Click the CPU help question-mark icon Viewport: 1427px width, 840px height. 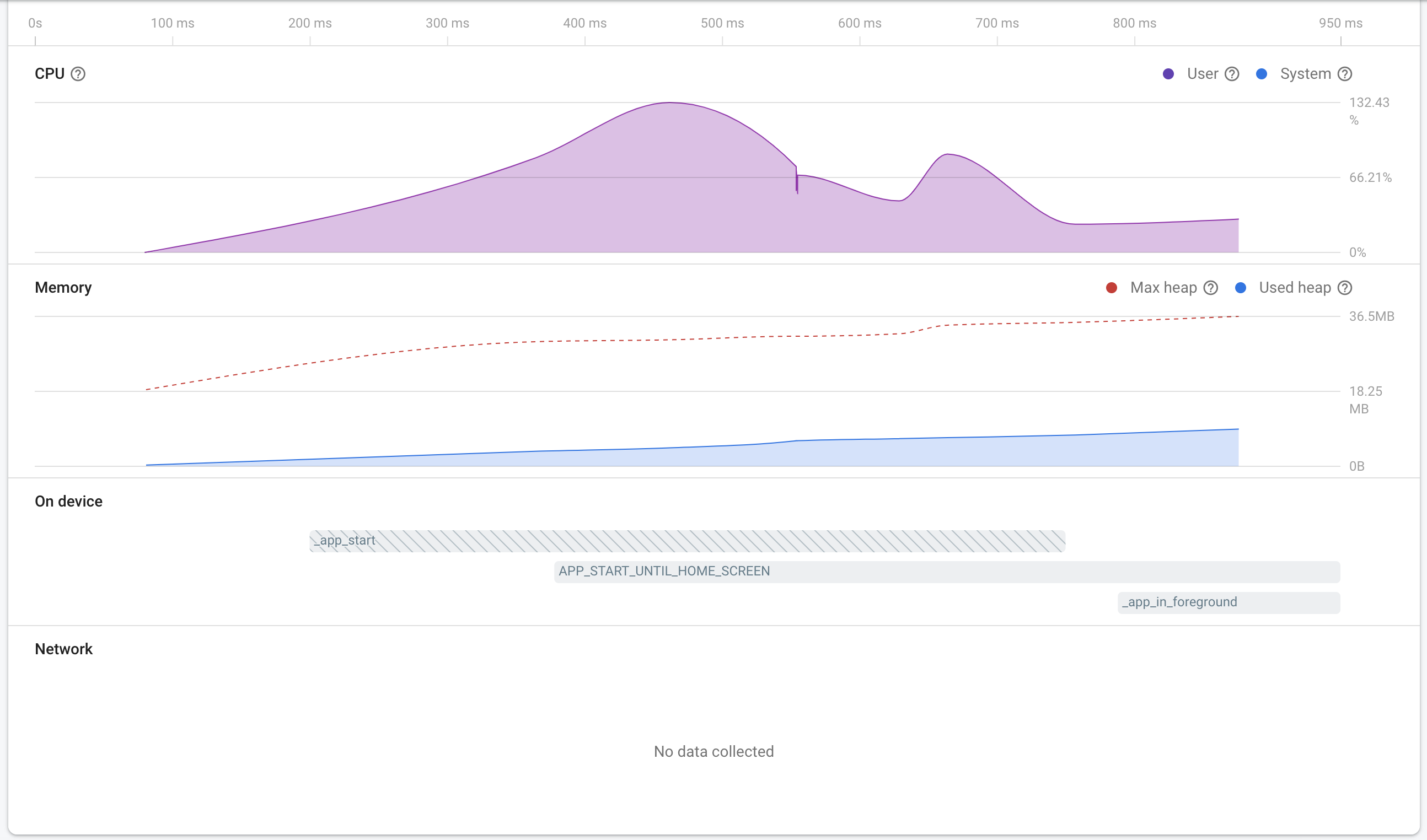tap(78, 74)
